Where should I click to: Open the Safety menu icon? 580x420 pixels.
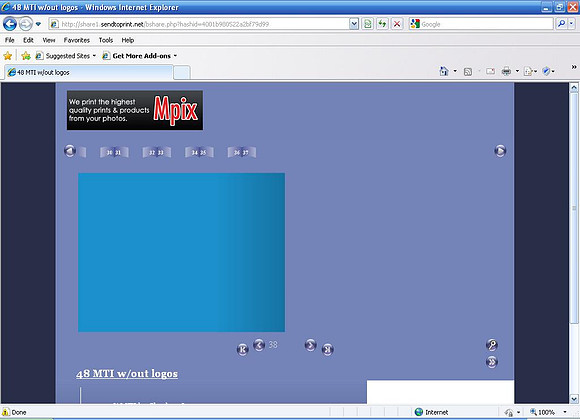click(x=548, y=71)
